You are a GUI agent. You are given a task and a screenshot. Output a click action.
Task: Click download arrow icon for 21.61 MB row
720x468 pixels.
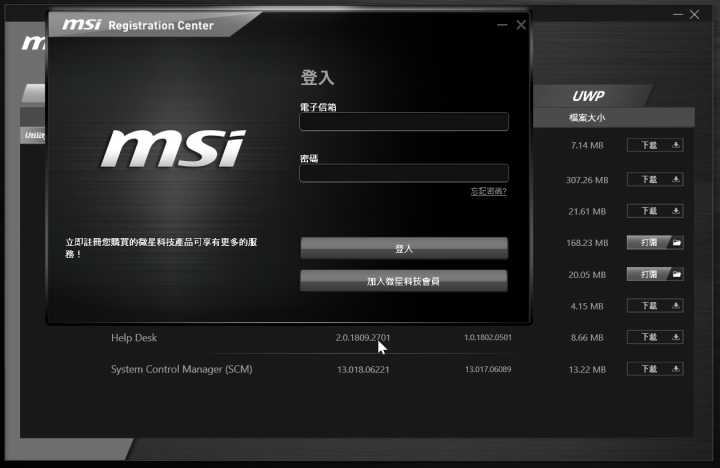pos(675,211)
